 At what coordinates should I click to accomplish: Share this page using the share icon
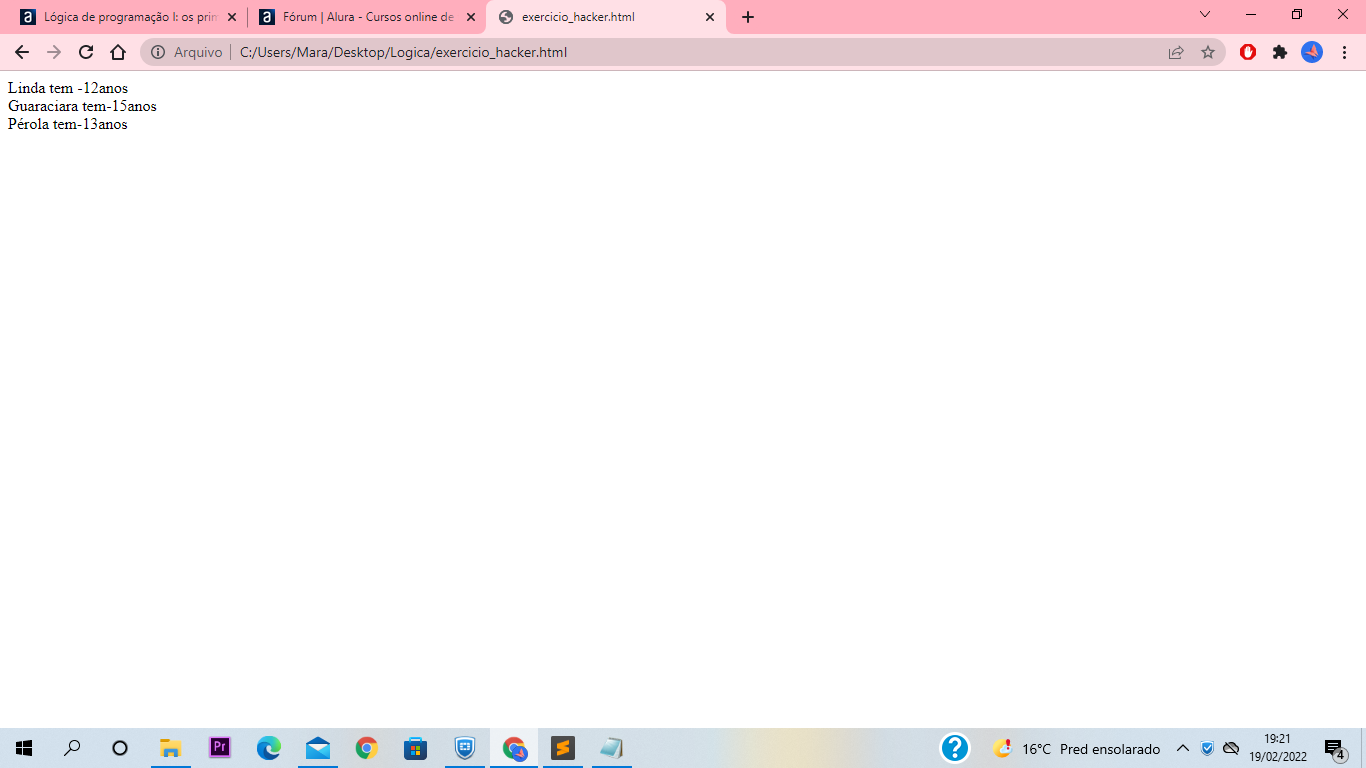(1176, 52)
